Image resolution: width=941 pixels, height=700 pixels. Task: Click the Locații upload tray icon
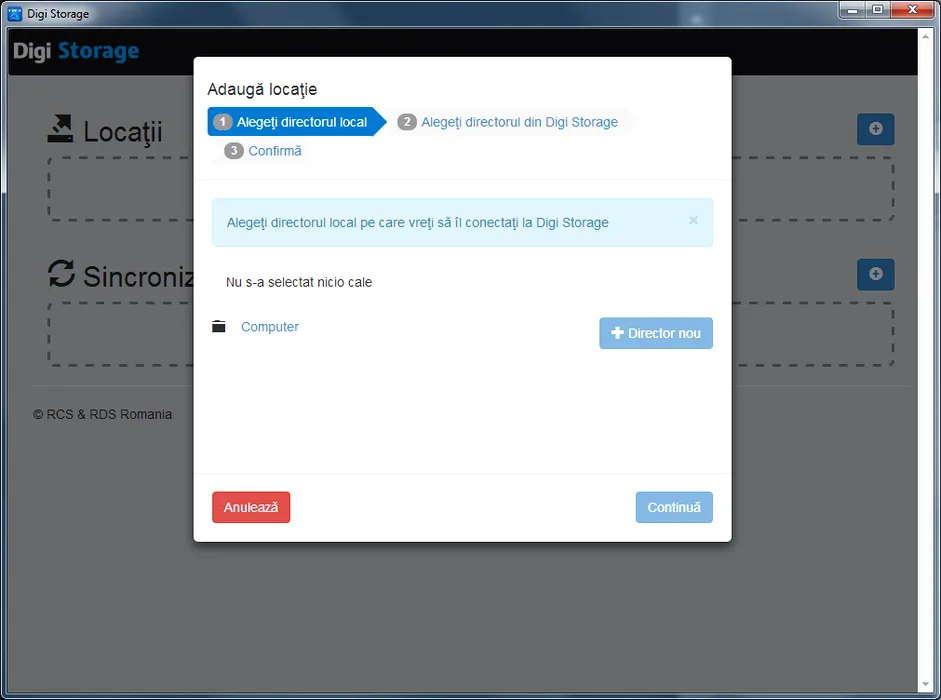(x=61, y=129)
